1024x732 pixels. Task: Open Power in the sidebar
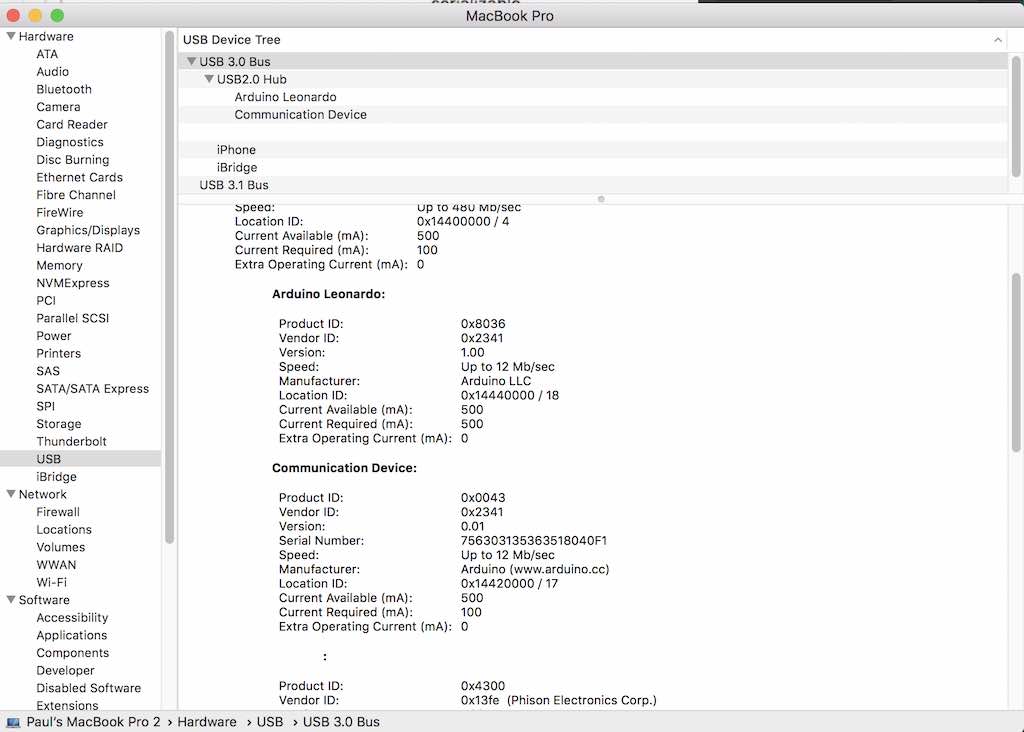point(54,336)
